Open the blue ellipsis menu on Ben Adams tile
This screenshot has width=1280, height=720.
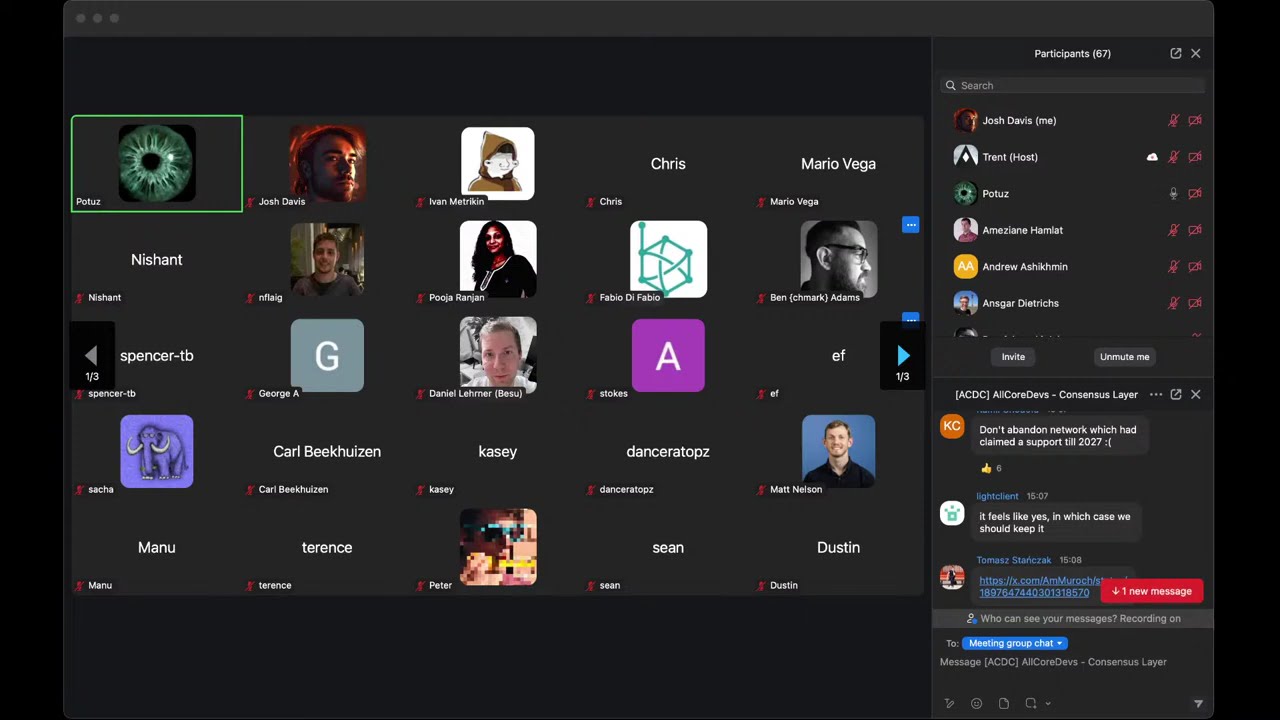click(x=910, y=225)
